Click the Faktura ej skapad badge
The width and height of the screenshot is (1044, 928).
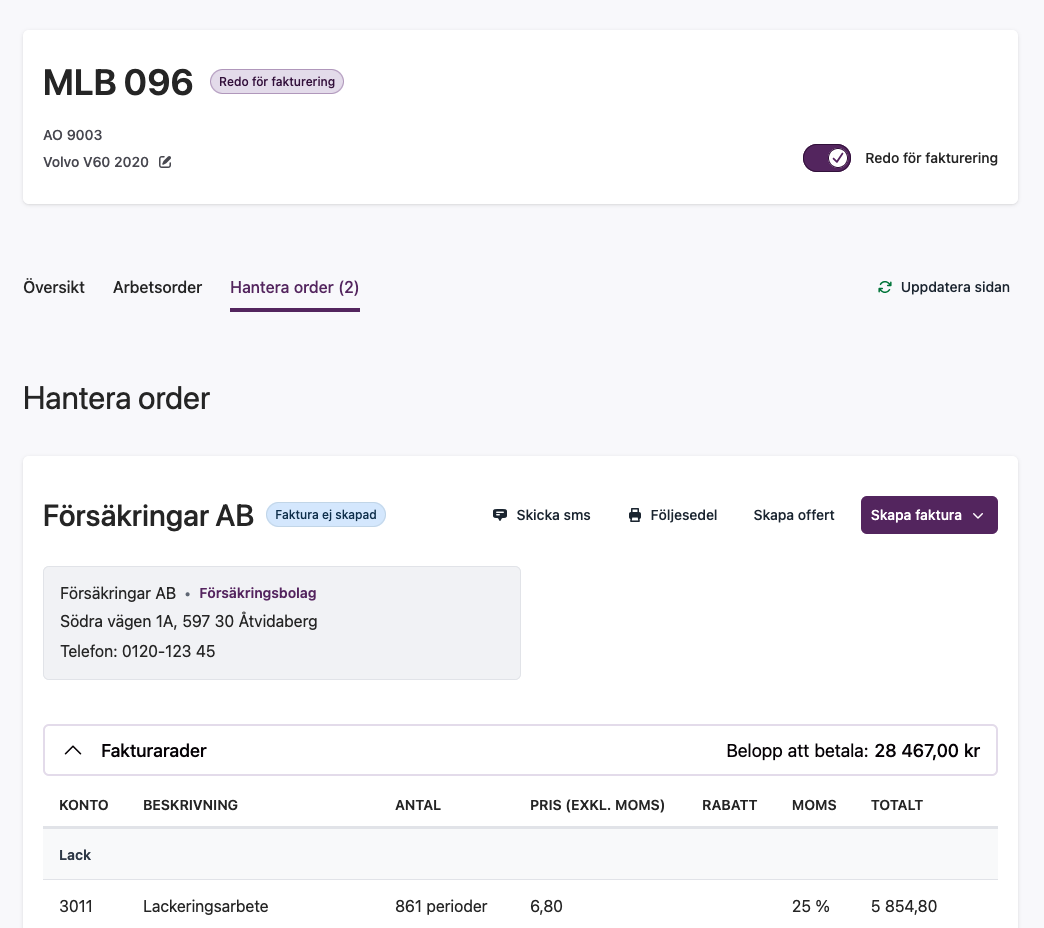point(326,514)
